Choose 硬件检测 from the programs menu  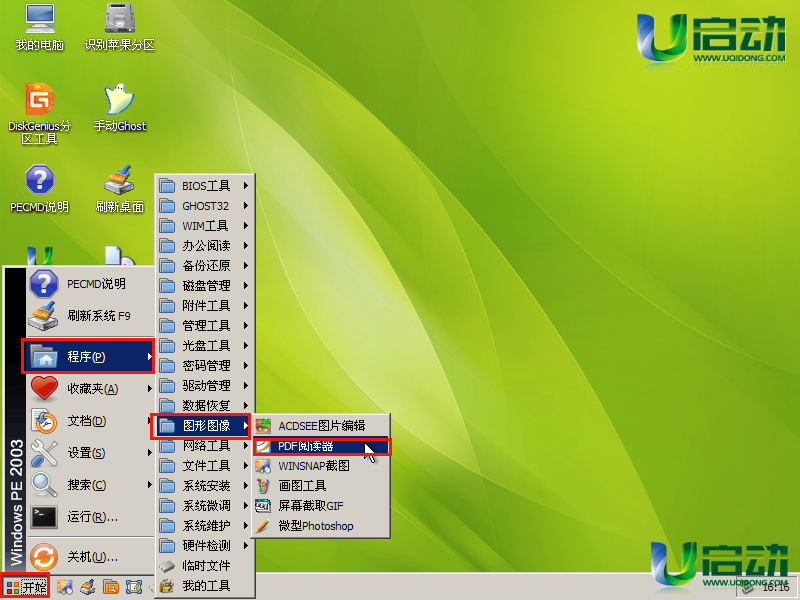click(x=205, y=545)
